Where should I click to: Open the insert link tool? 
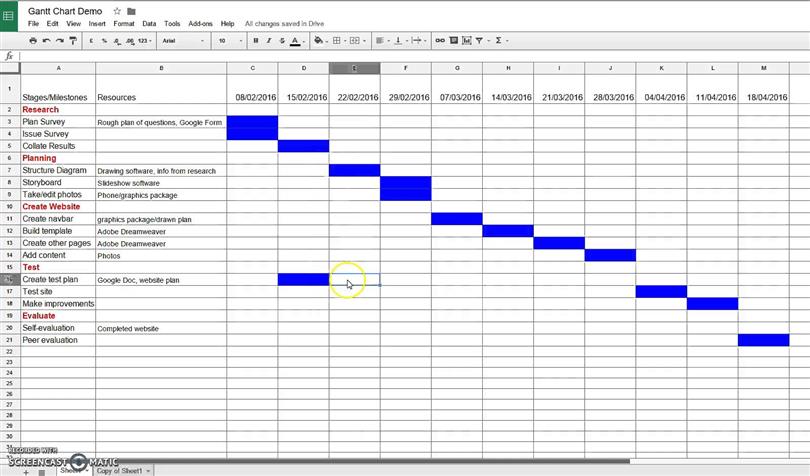click(x=440, y=40)
